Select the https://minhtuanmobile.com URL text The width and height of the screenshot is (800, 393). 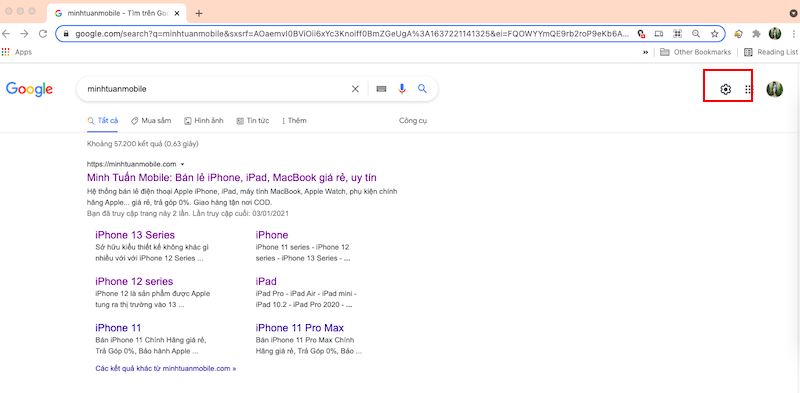[132, 164]
